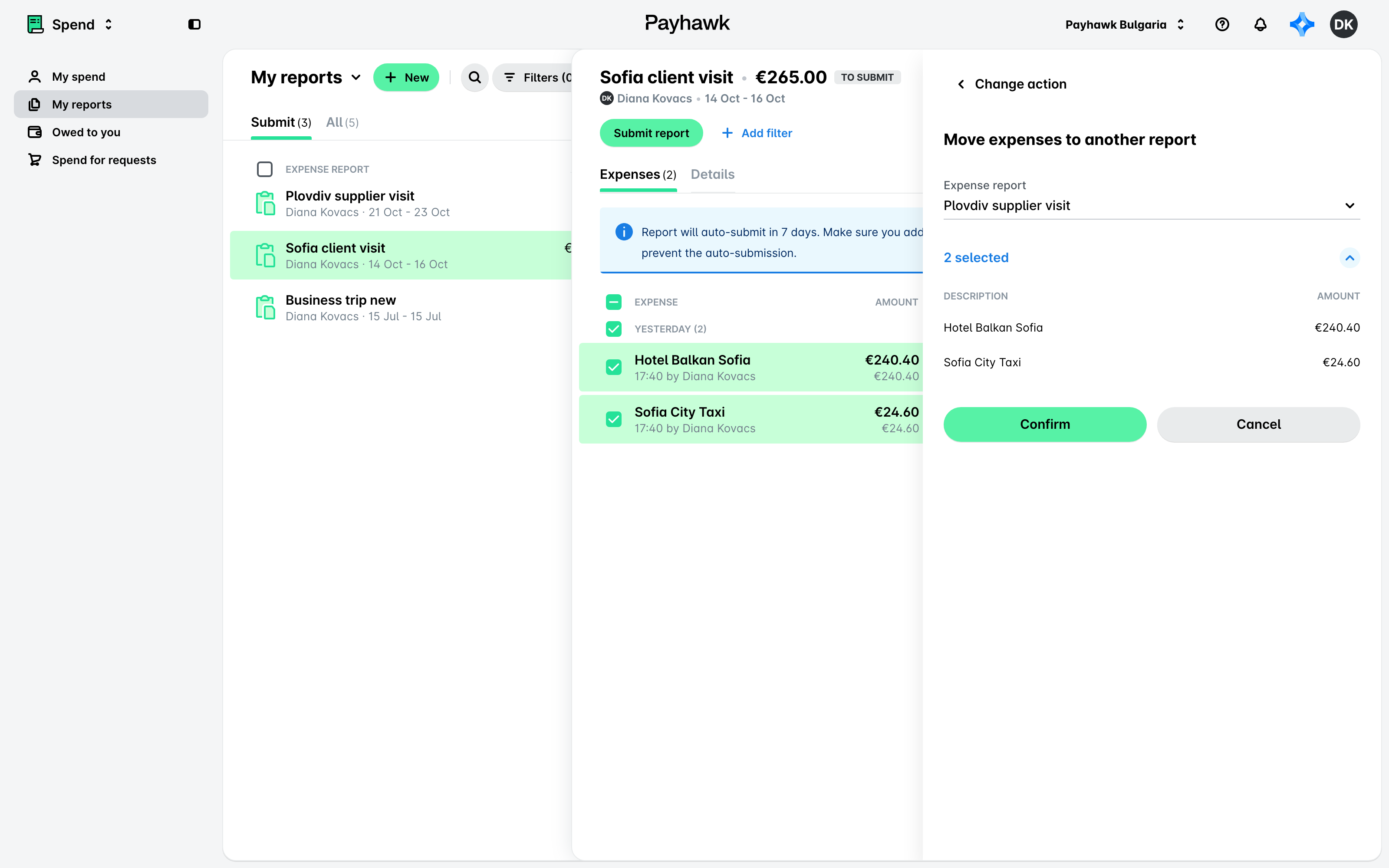Screen dimensions: 1389x868
Task: Click the Spend app logo icon
Action: 36,24
